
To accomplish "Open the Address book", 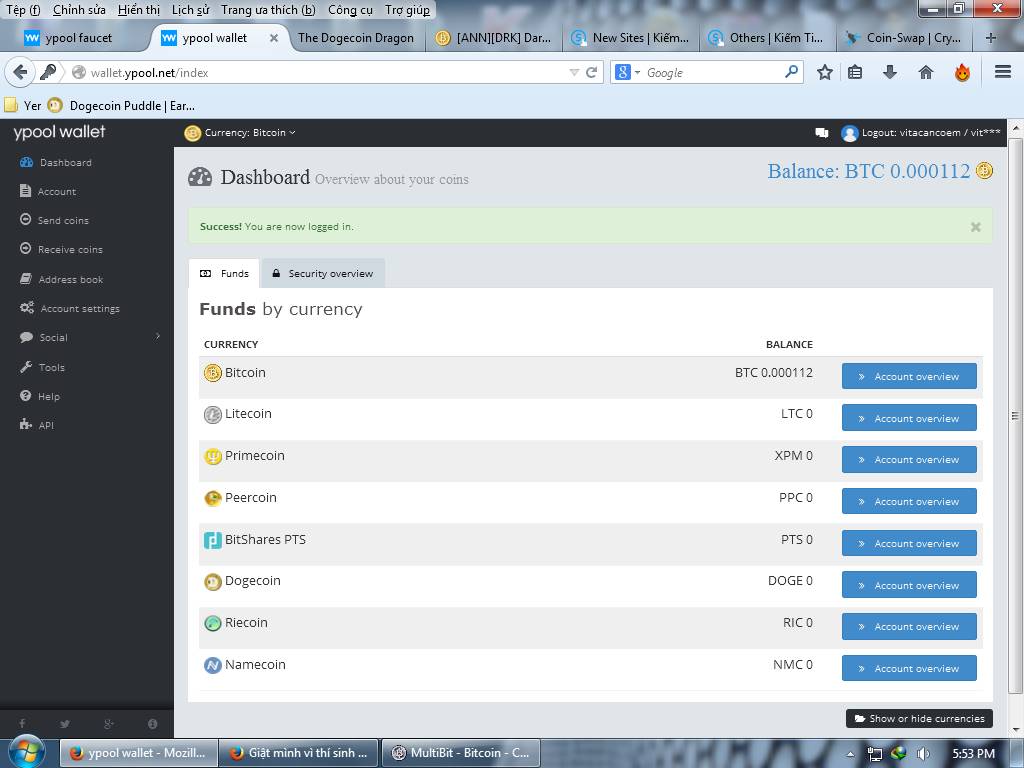I will click(x=61, y=280).
